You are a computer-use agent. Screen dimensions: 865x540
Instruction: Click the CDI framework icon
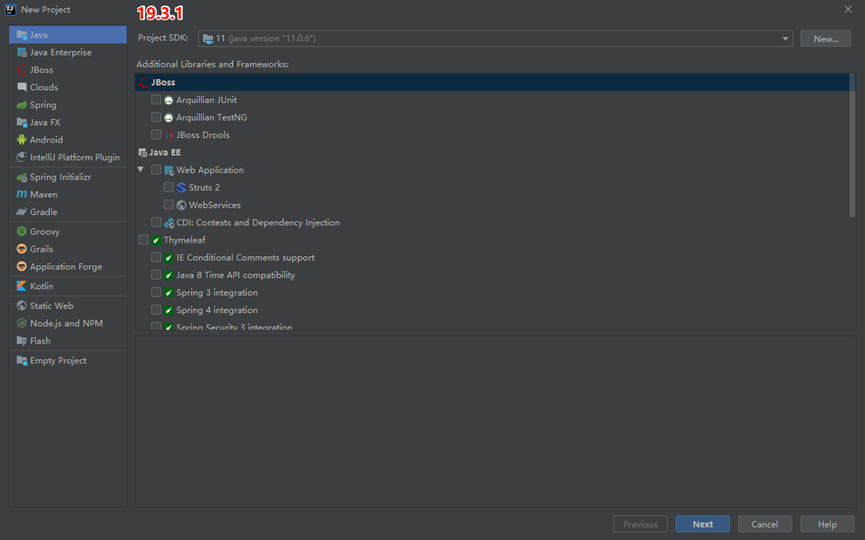point(169,223)
